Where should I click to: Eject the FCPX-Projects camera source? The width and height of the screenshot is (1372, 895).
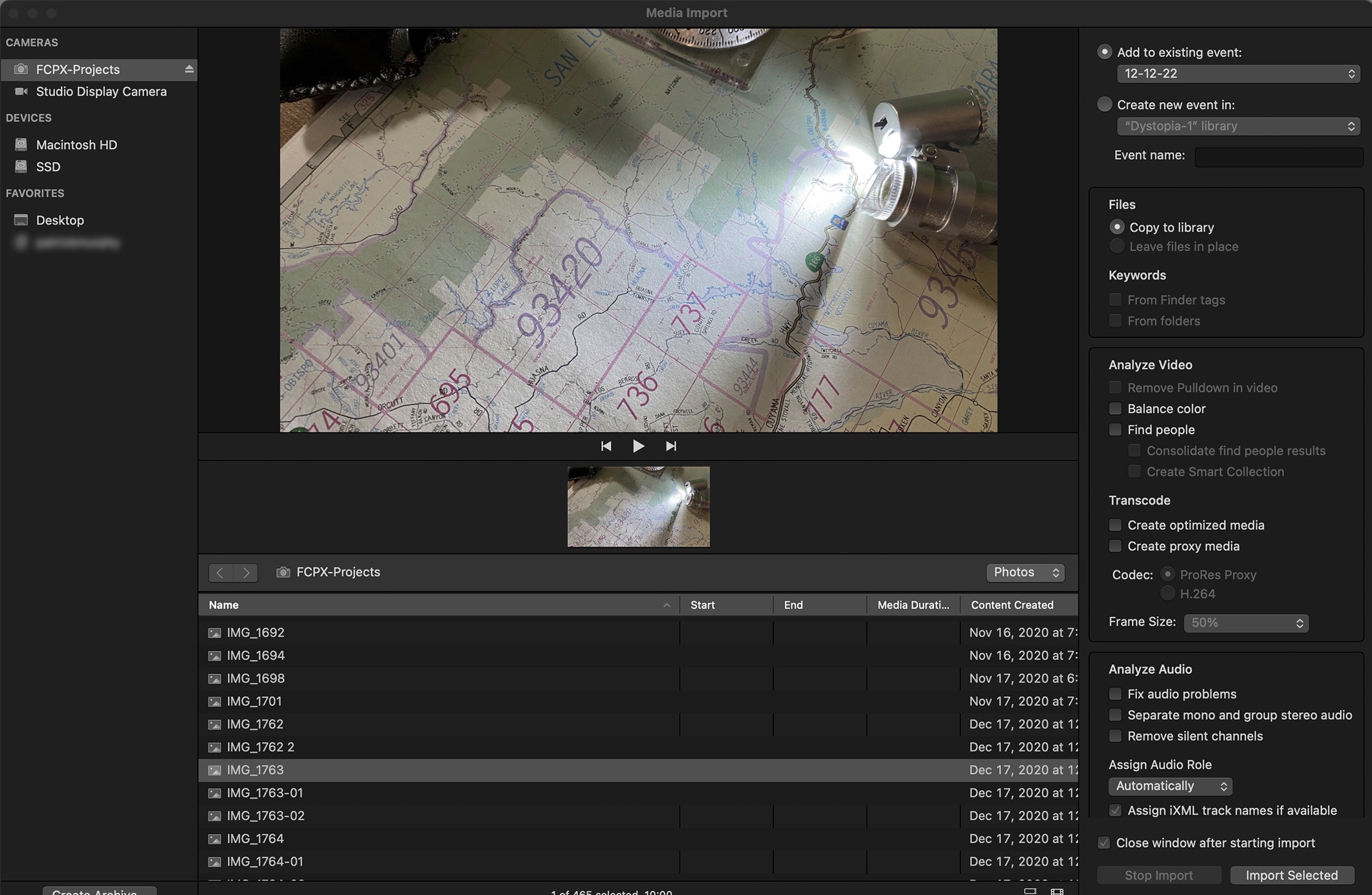pos(189,69)
